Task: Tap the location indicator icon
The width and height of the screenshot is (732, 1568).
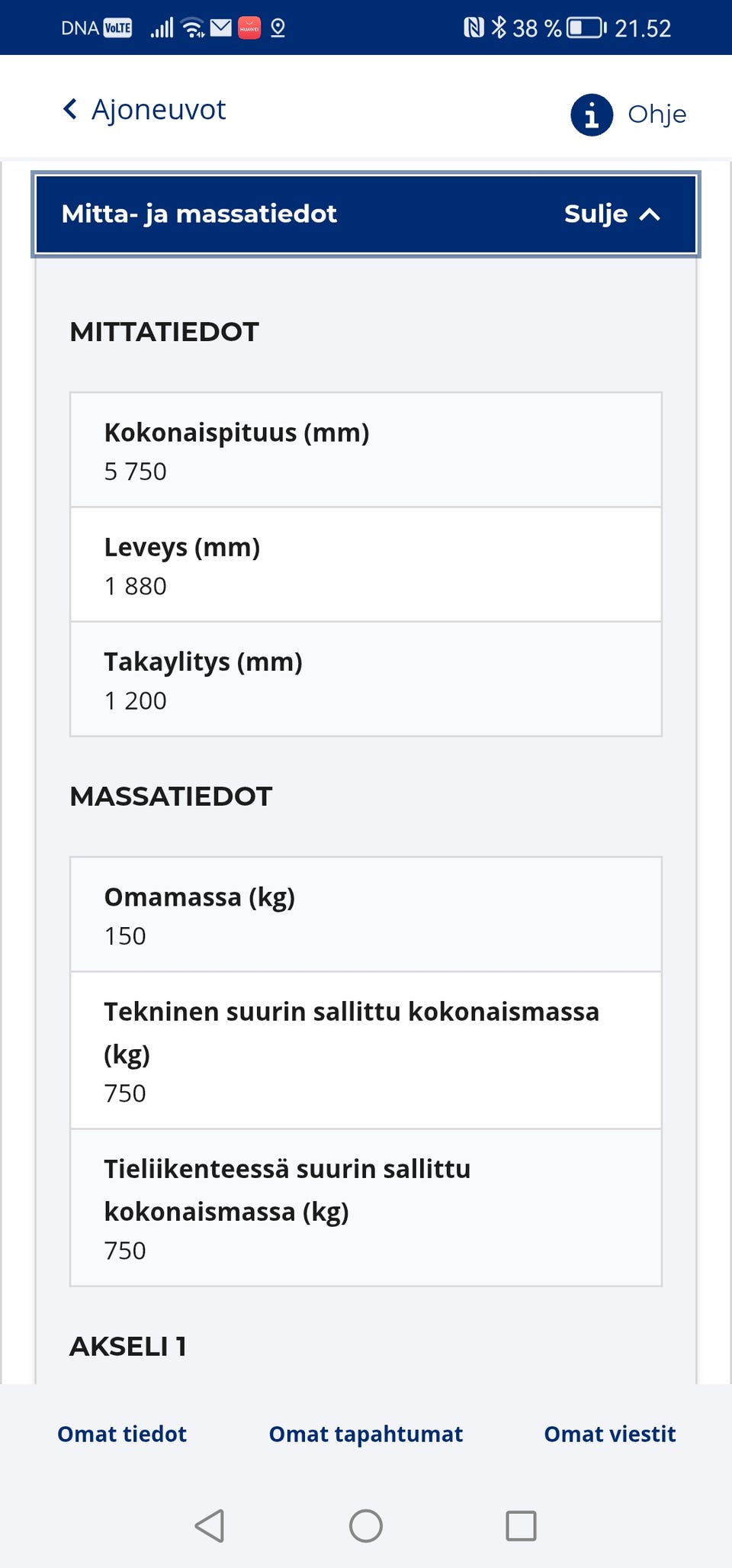Action: point(278,28)
